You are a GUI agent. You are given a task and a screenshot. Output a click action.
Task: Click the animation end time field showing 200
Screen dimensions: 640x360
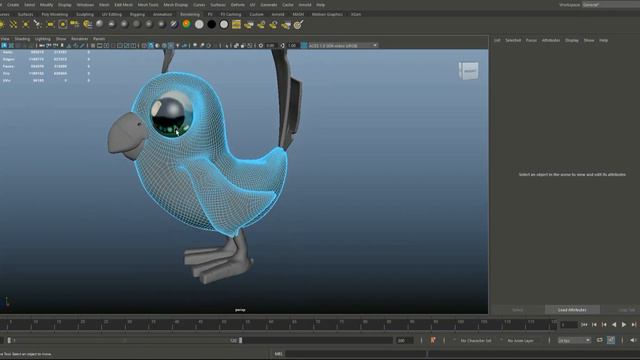[x=404, y=340]
